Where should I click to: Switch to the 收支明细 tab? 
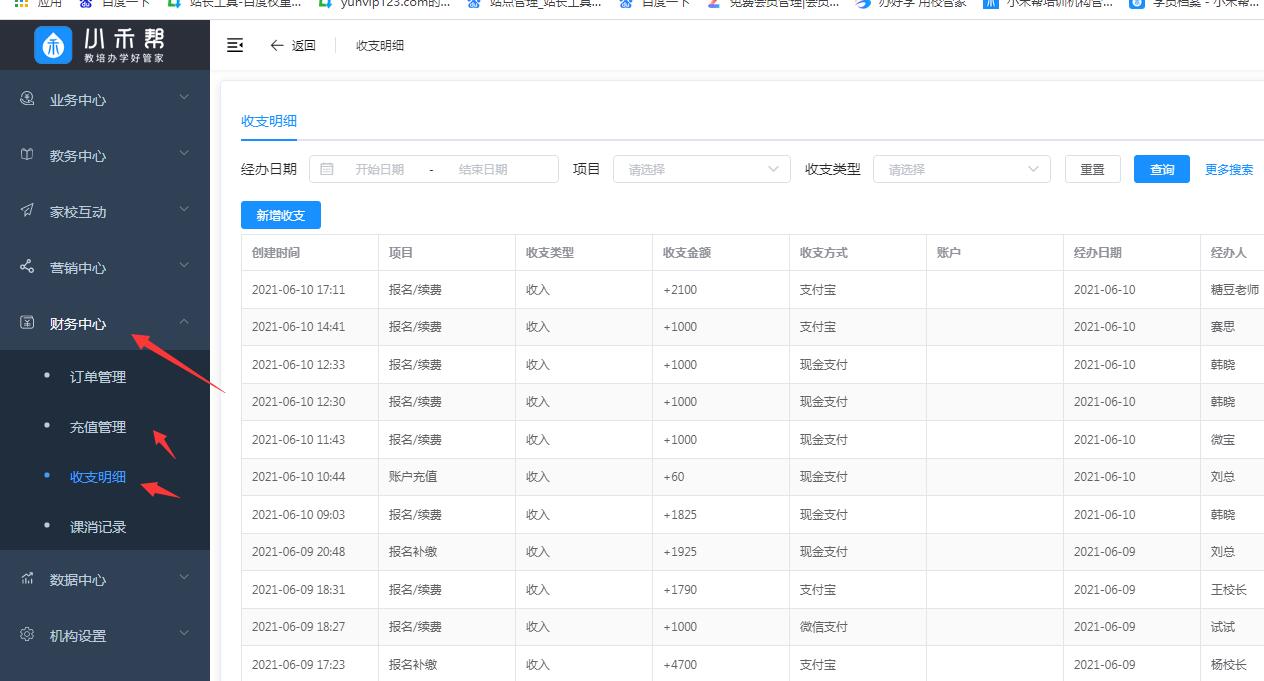(x=269, y=121)
